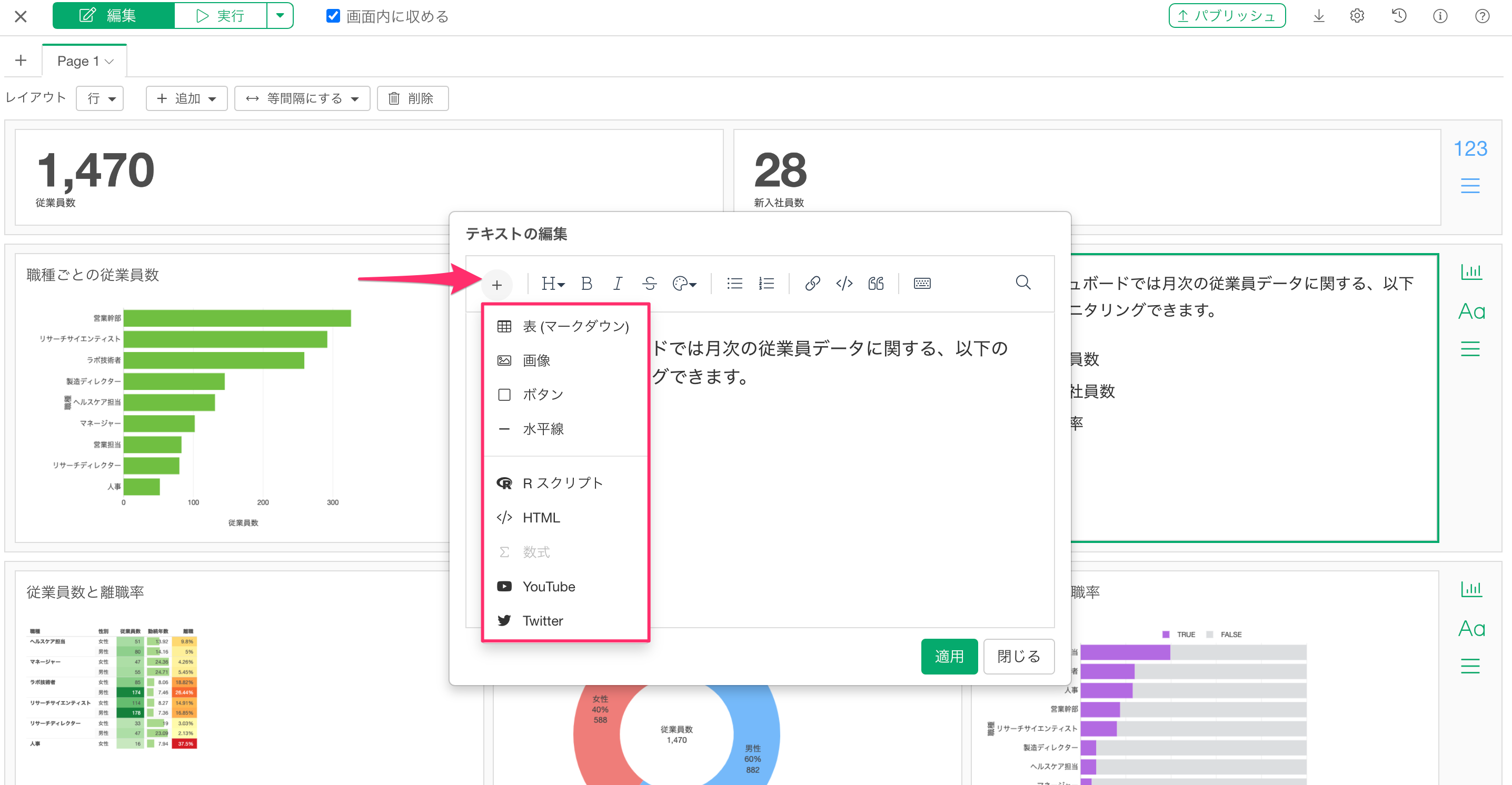Image resolution: width=1512 pixels, height=785 pixels.
Task: Open settings gear icon
Action: click(x=1357, y=16)
